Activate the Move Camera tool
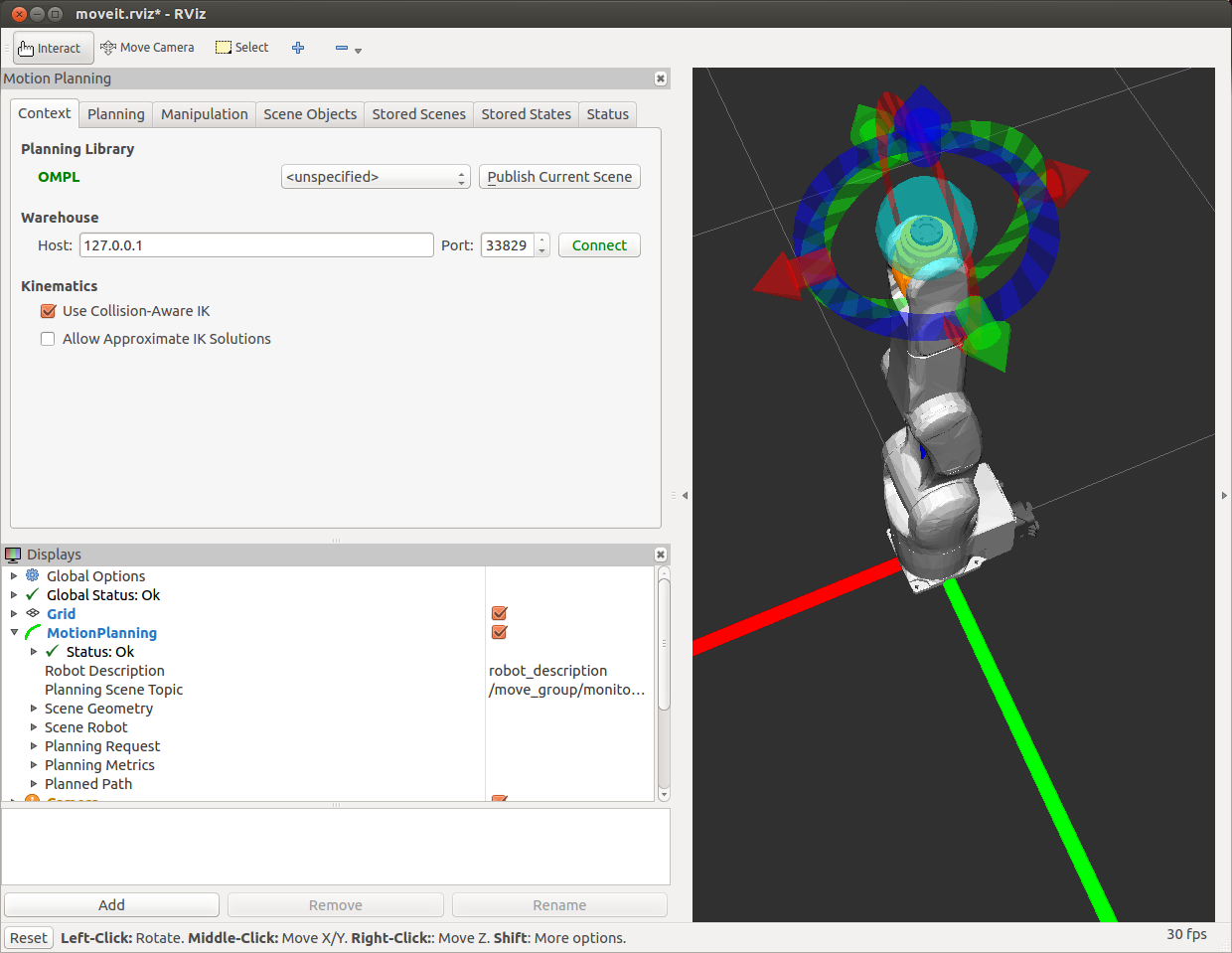Image resolution: width=1232 pixels, height=953 pixels. pos(147,48)
